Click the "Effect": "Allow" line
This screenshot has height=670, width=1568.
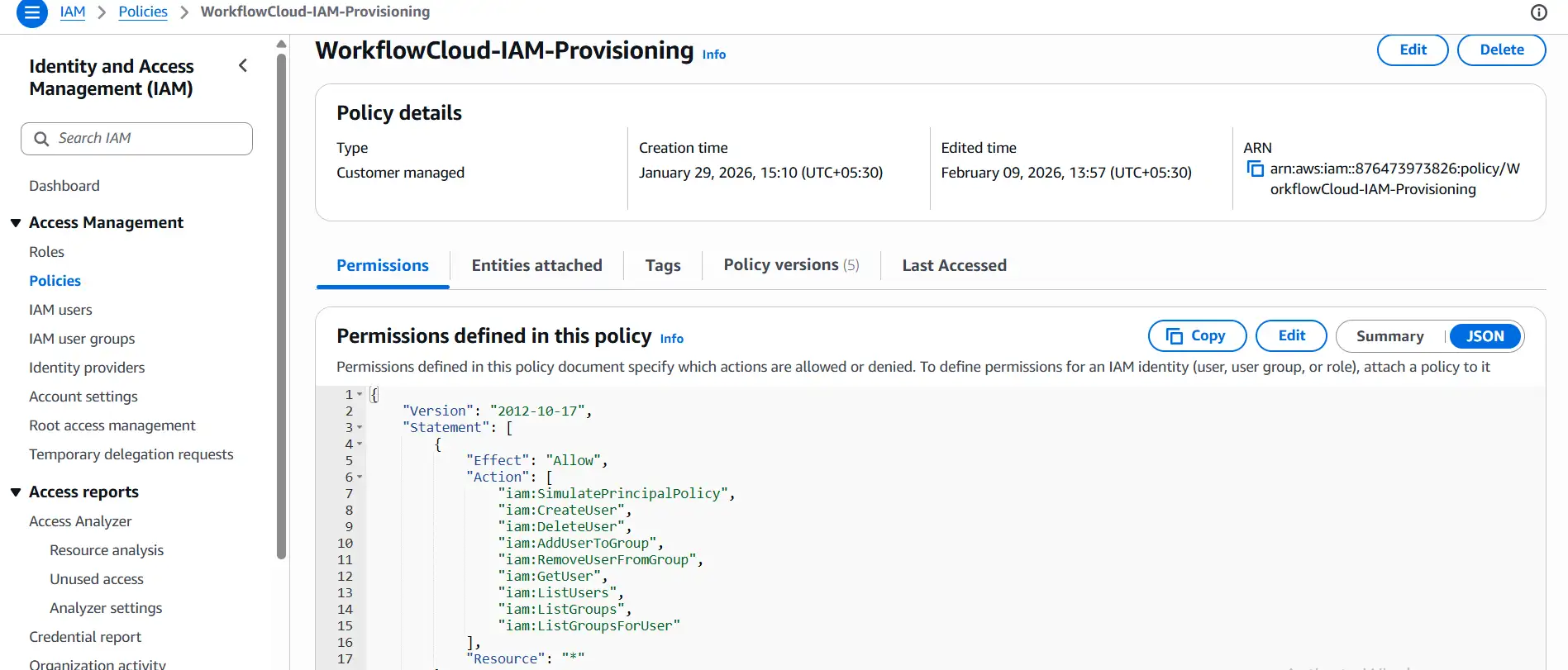(x=536, y=460)
